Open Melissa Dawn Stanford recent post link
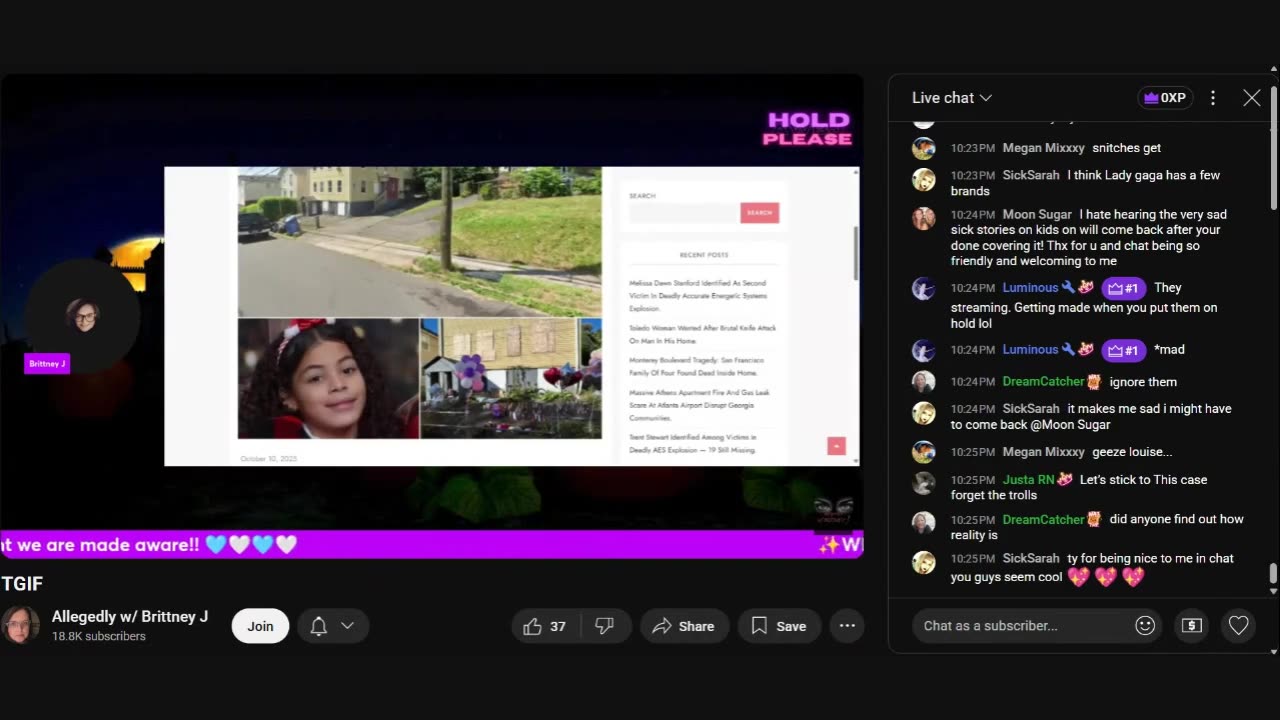The height and width of the screenshot is (720, 1280). (698, 296)
